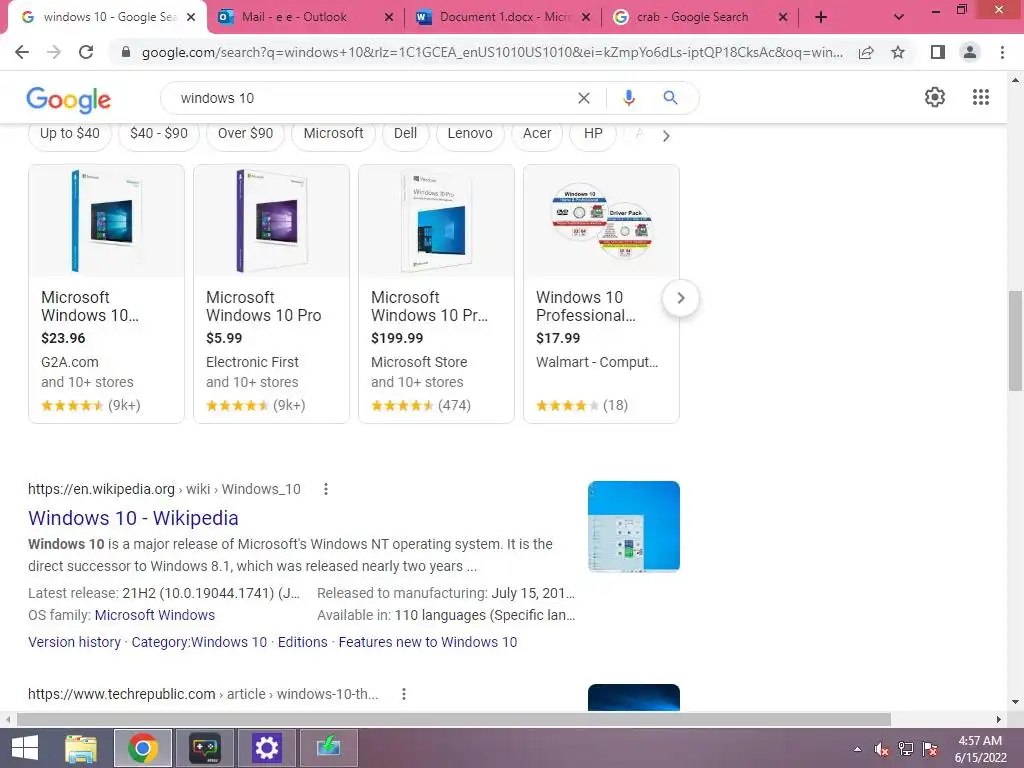Image resolution: width=1024 pixels, height=768 pixels.
Task: Open the tab search dropdown
Action: (899, 18)
